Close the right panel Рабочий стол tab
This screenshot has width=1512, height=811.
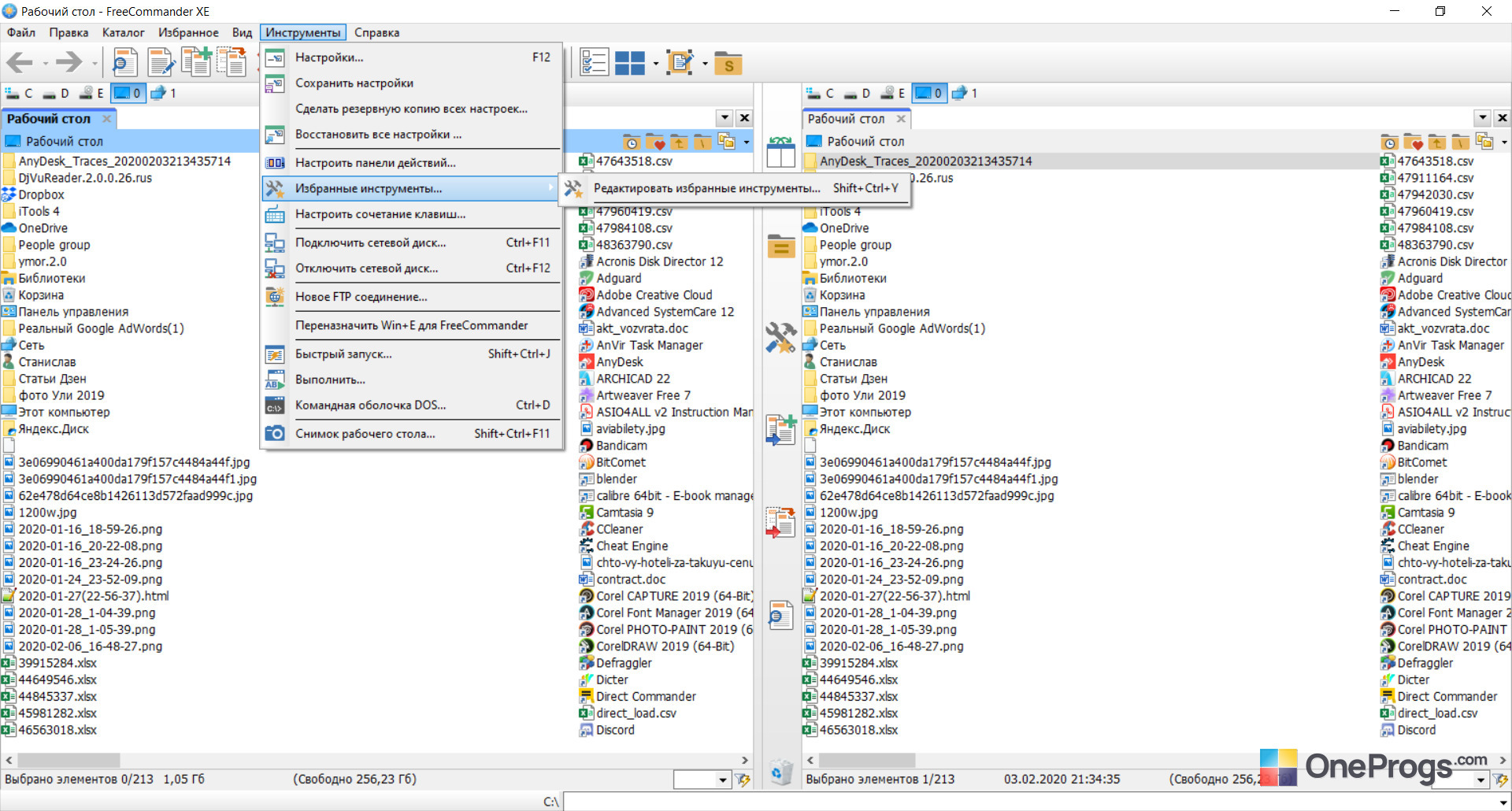pyautogui.click(x=901, y=119)
